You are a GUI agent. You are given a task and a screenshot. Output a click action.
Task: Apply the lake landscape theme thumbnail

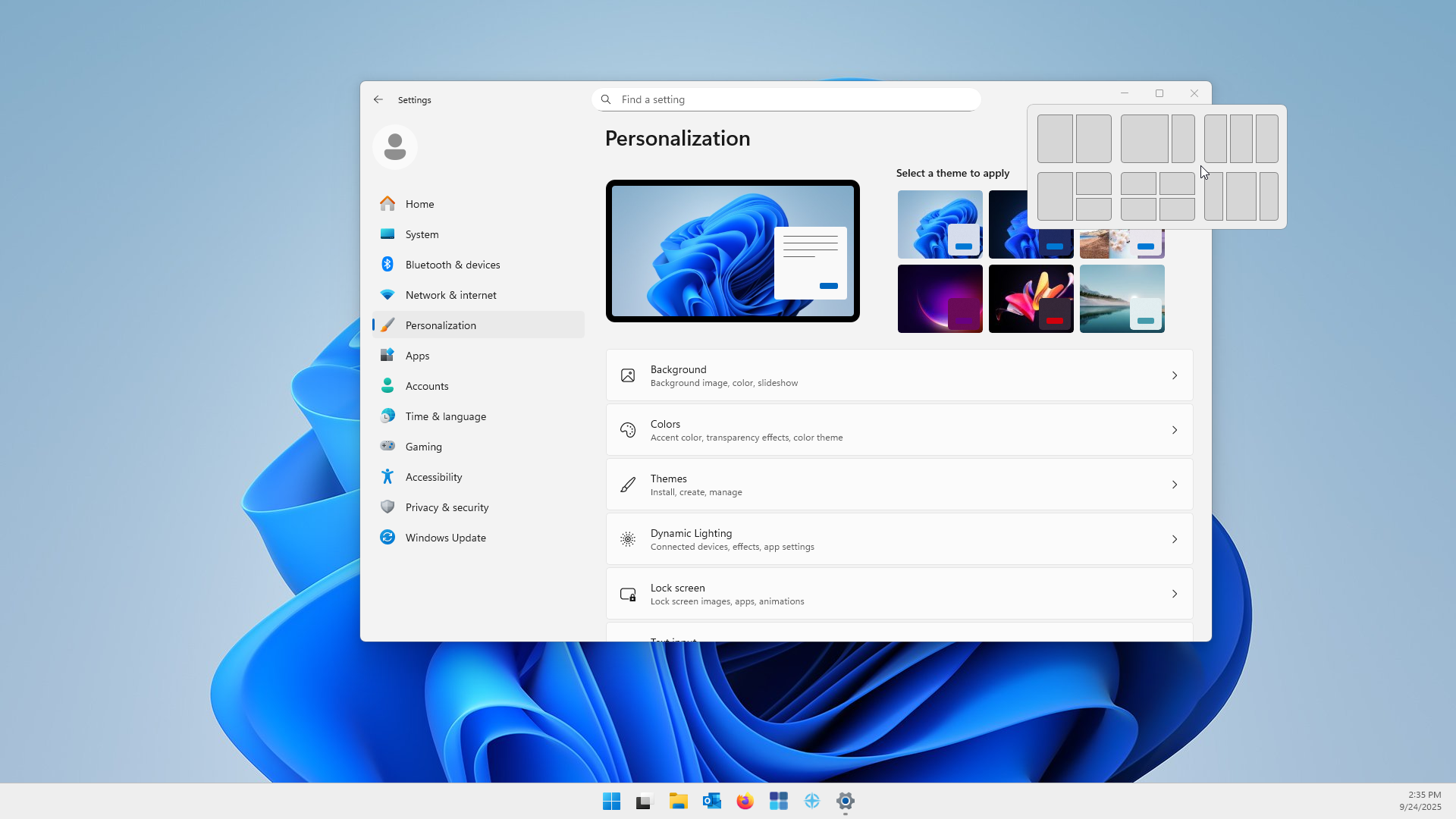click(1122, 299)
